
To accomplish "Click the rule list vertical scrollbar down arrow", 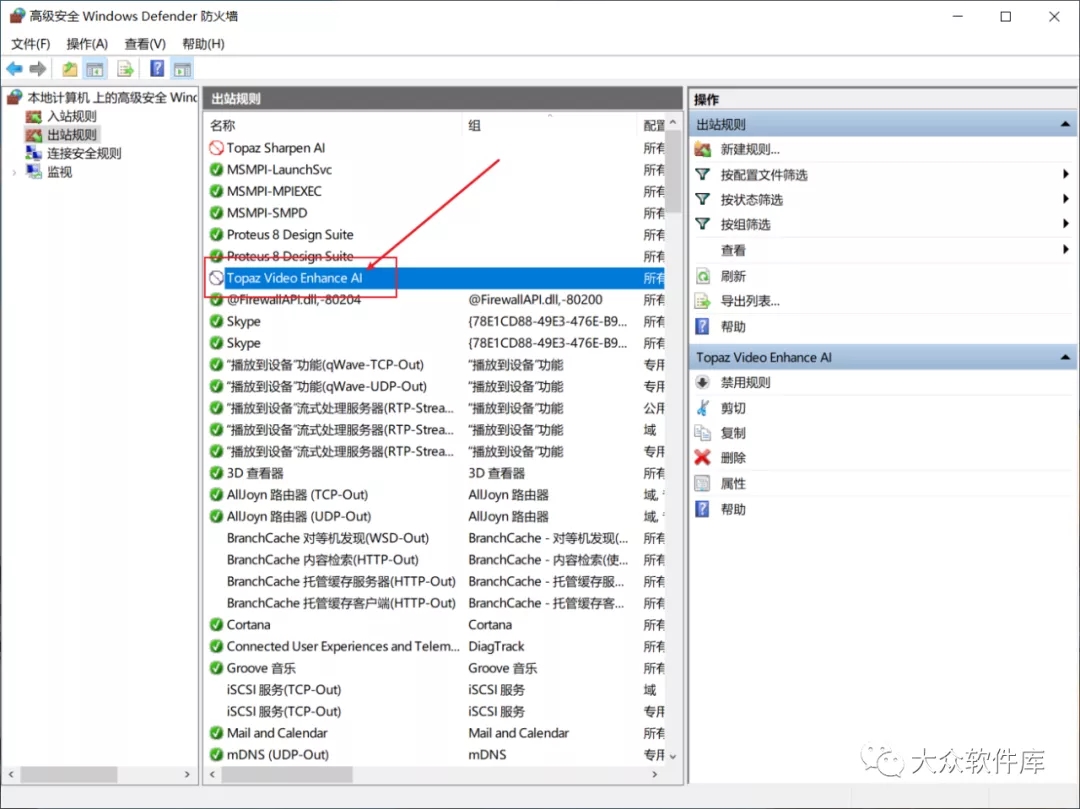I will 673,756.
